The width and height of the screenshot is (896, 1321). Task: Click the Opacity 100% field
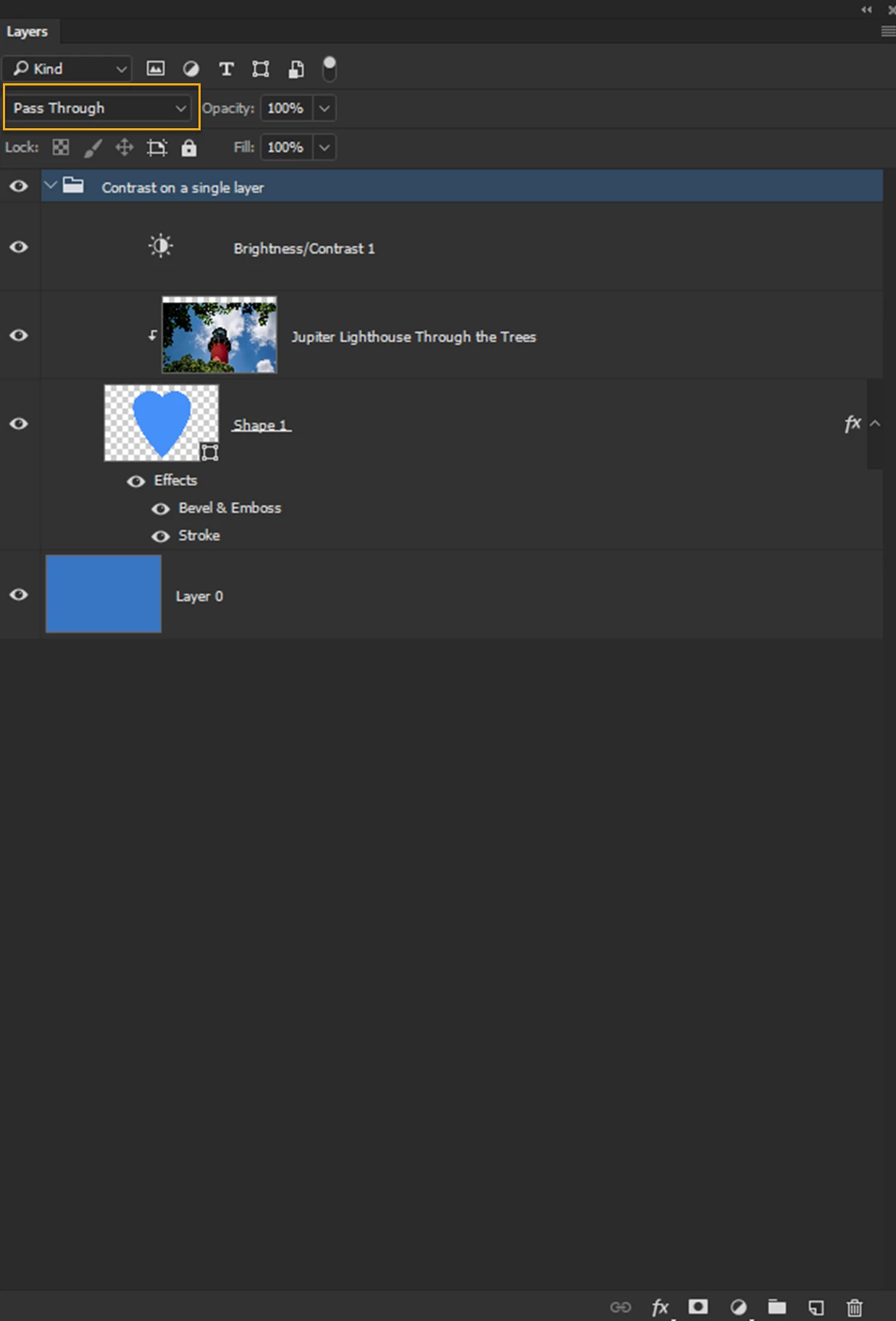click(x=287, y=109)
